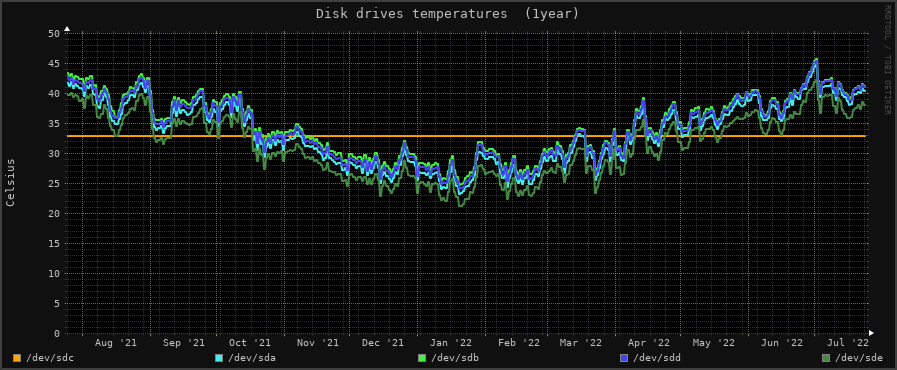
Task: Click the /dev/sda legend label
Action: coord(252,359)
